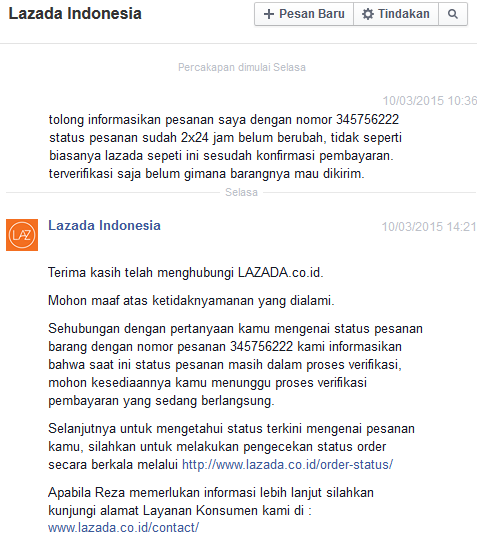Click the Apabila Reza memerlukan informasi paragraph
Image resolution: width=486 pixels, height=542 pixels.
pos(211,510)
